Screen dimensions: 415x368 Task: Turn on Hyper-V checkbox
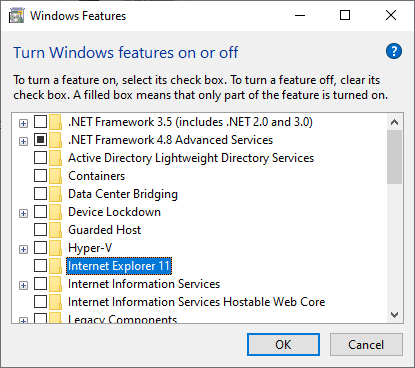40,248
